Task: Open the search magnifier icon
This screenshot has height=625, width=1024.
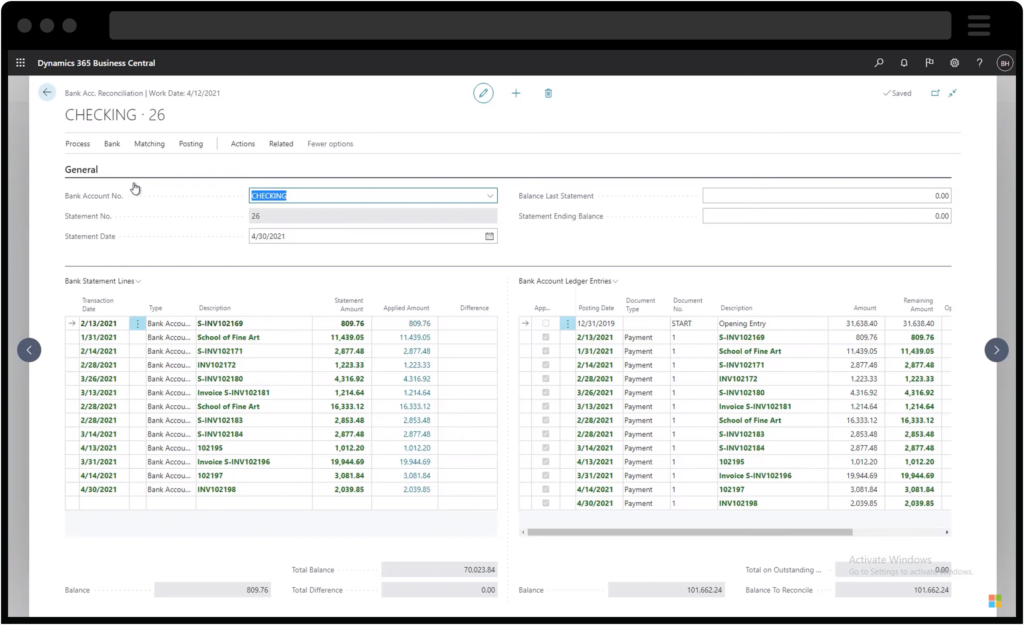Action: (x=879, y=63)
